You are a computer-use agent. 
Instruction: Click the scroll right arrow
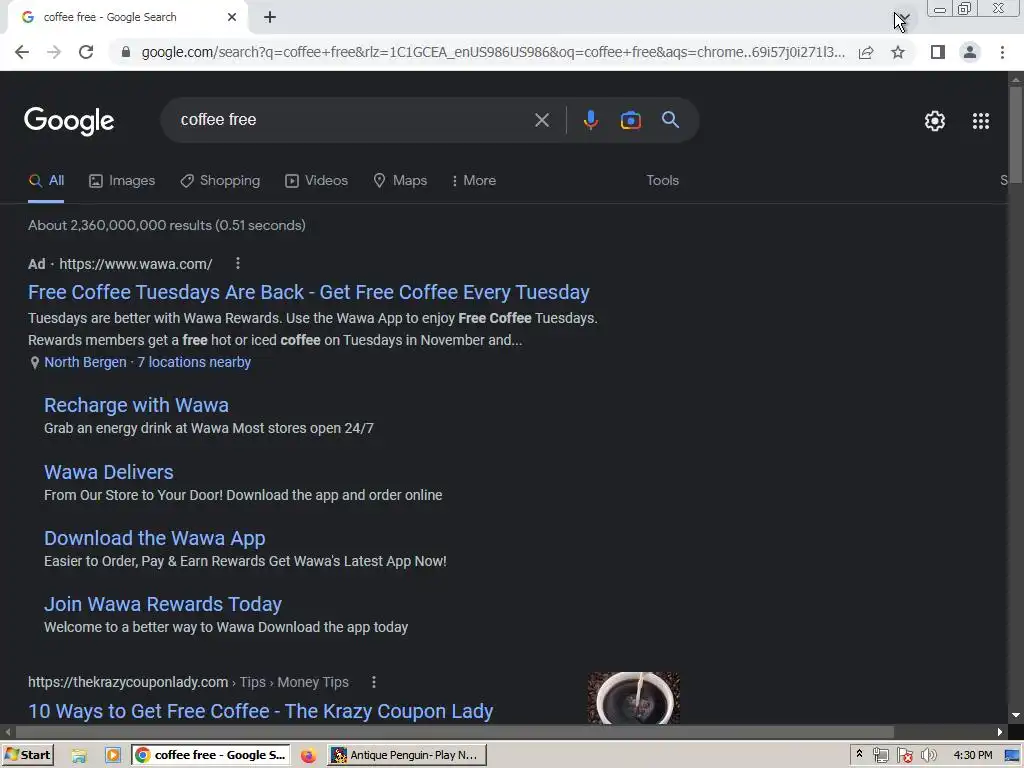pyautogui.click(x=1000, y=731)
